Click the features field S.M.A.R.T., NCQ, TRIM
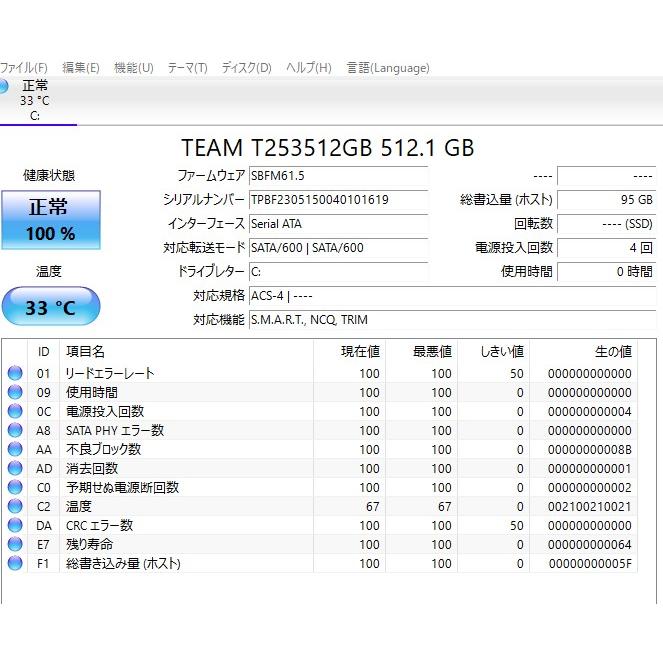This screenshot has width=663, height=663. click(452, 320)
